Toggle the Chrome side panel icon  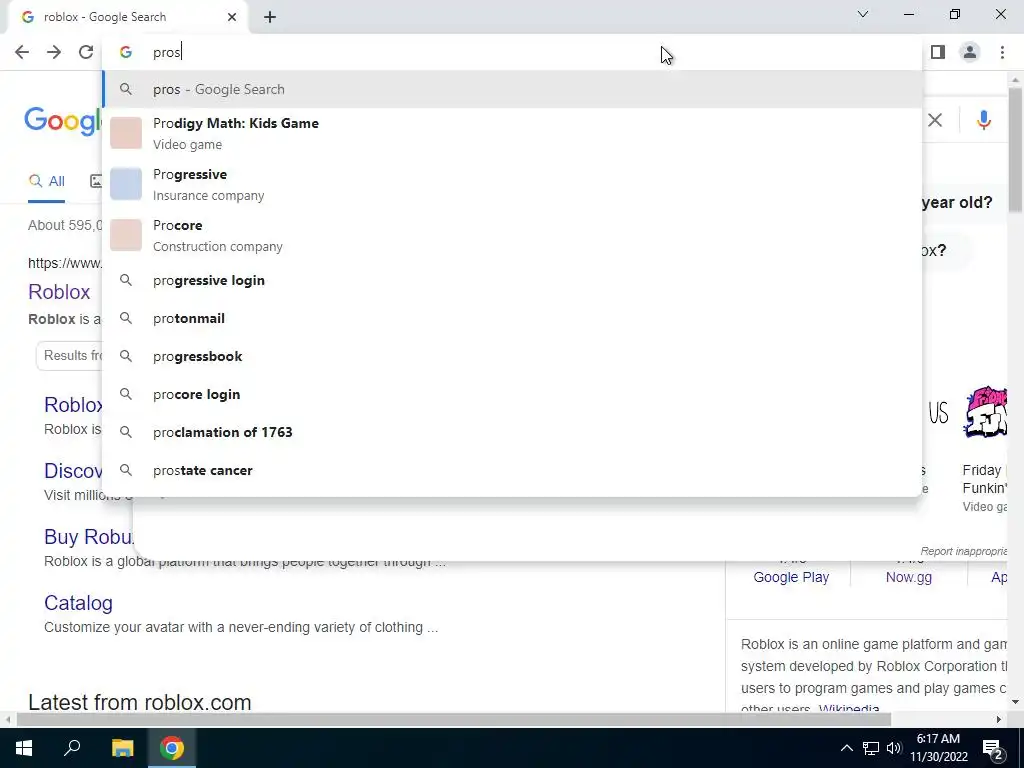[938, 52]
